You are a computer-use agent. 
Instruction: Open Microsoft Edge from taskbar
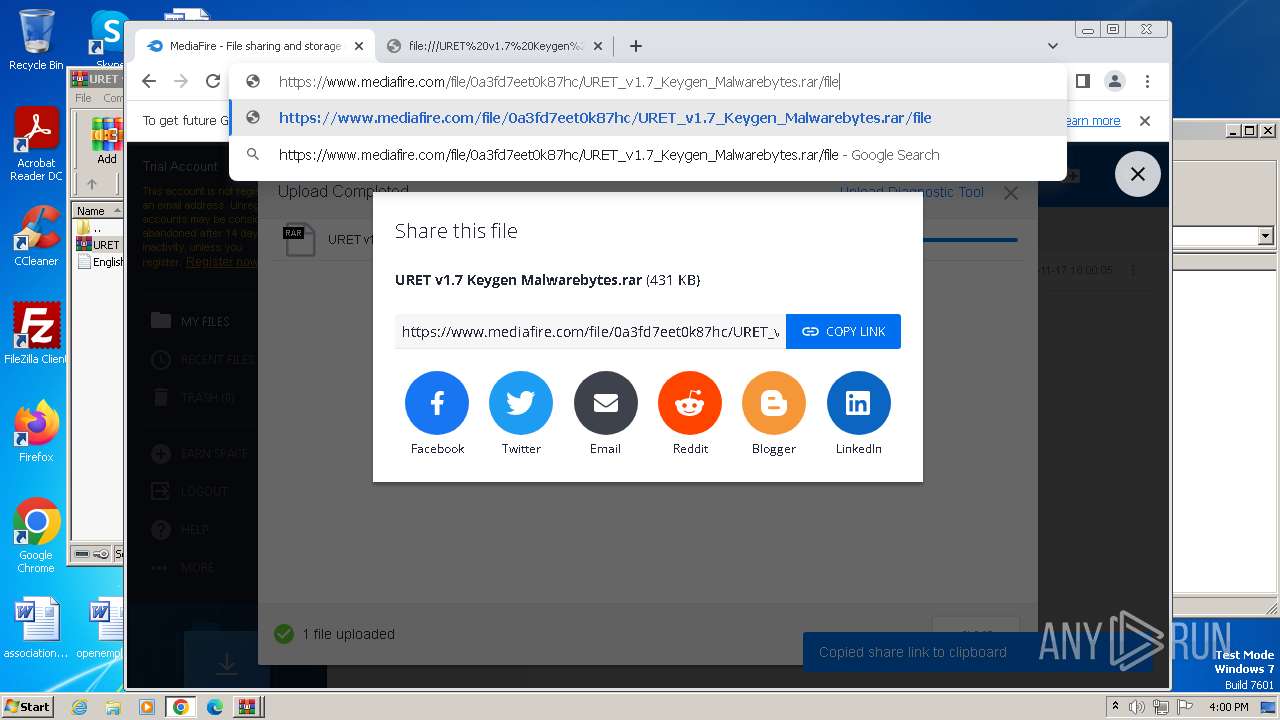coord(214,707)
